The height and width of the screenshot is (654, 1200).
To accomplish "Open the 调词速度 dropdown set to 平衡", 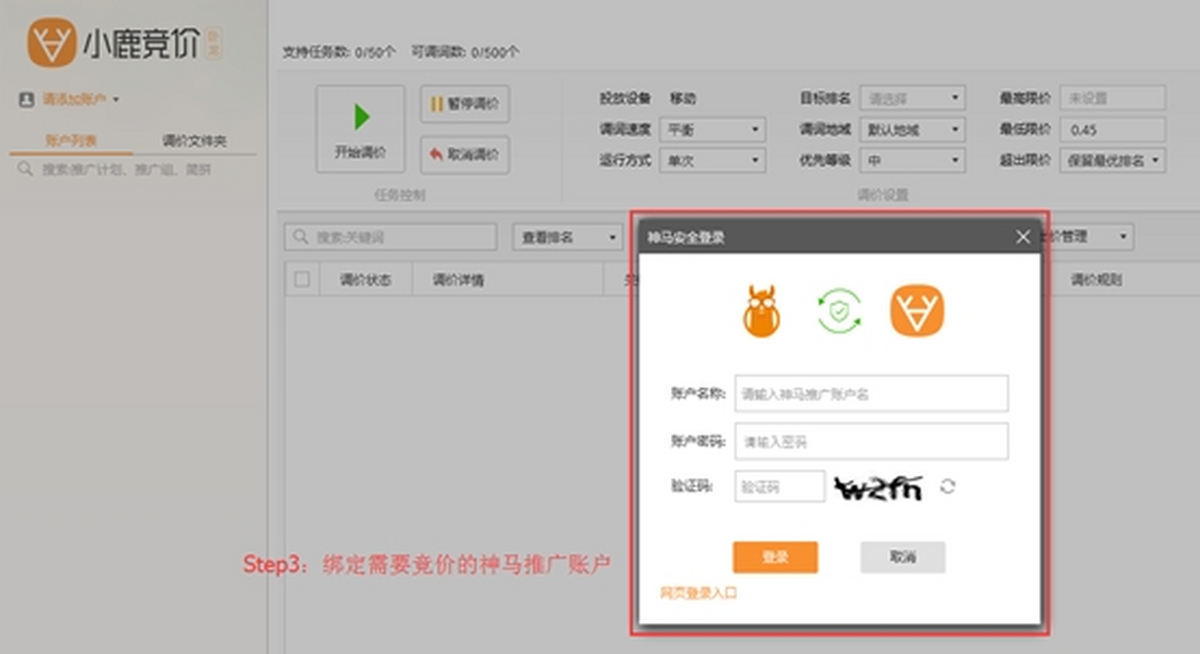I will (x=712, y=129).
